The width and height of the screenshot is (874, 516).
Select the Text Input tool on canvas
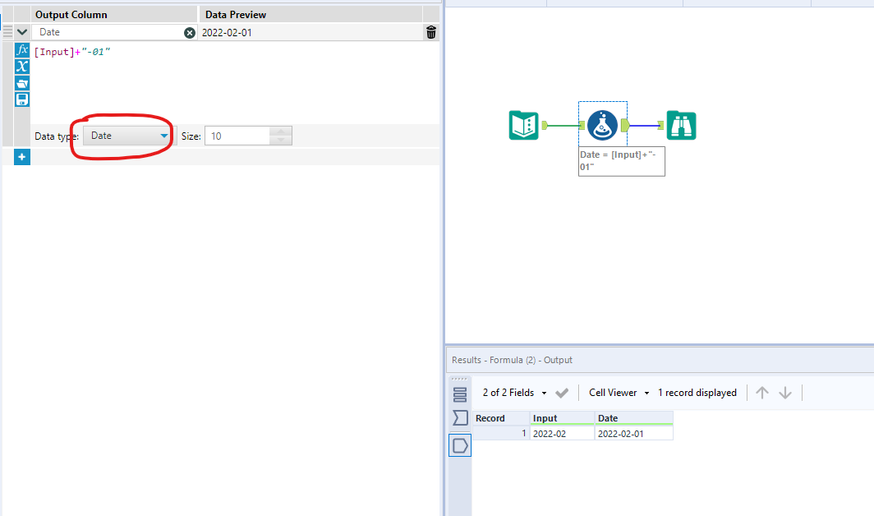click(523, 125)
